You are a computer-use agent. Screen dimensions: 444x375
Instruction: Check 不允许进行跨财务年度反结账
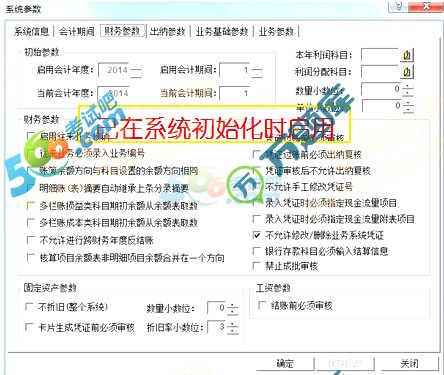(x=31, y=240)
